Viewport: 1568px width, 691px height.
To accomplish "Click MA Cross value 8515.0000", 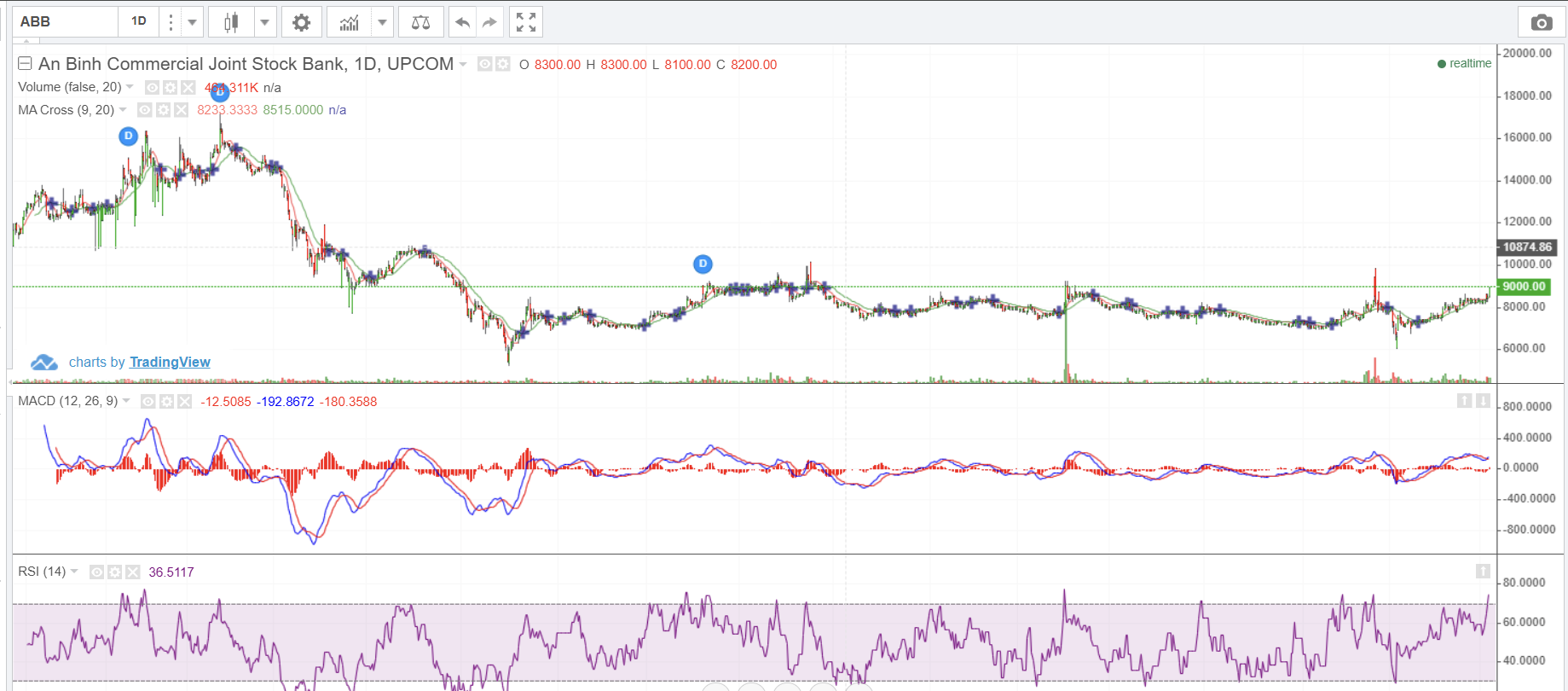I will click(x=293, y=110).
